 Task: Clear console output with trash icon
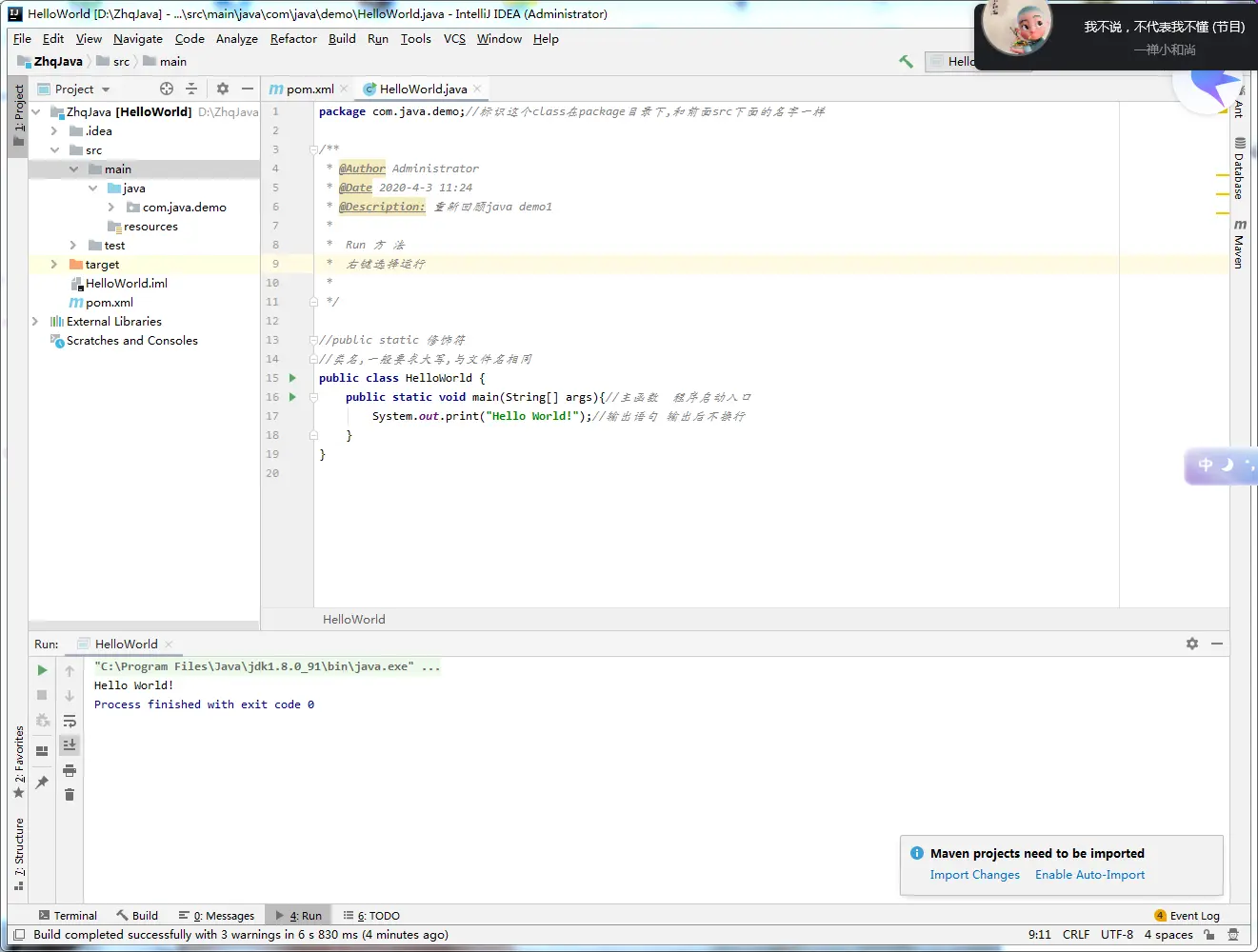click(70, 794)
